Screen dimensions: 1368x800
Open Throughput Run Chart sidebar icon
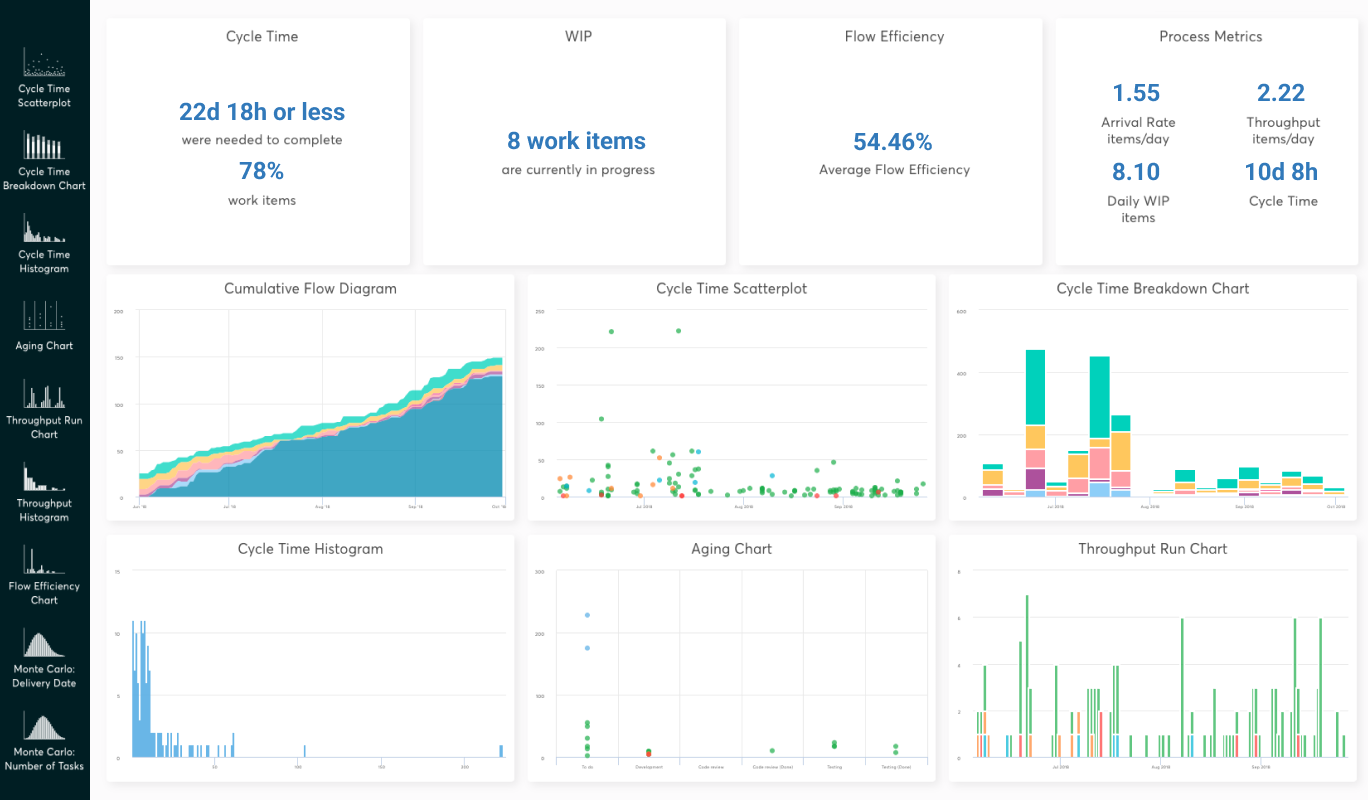tap(44, 397)
